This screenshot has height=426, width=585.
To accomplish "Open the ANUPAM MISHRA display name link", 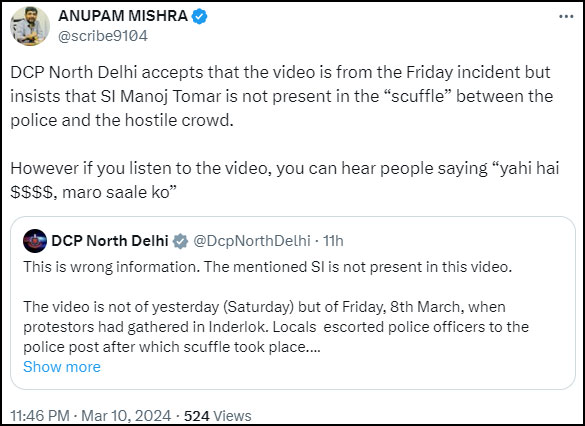I will (x=123, y=16).
